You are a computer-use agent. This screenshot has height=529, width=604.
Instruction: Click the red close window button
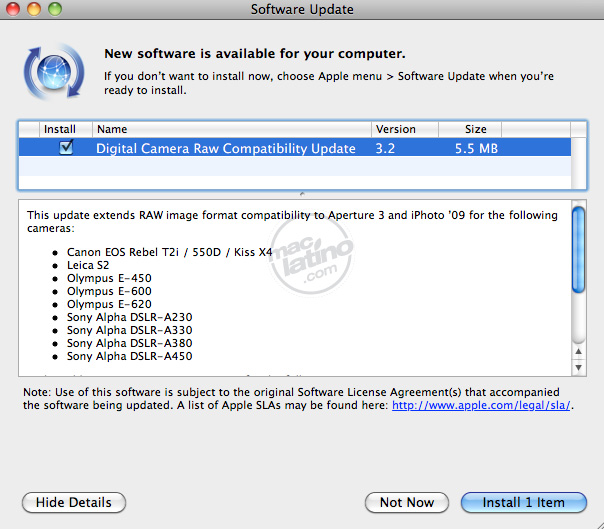[x=13, y=9]
